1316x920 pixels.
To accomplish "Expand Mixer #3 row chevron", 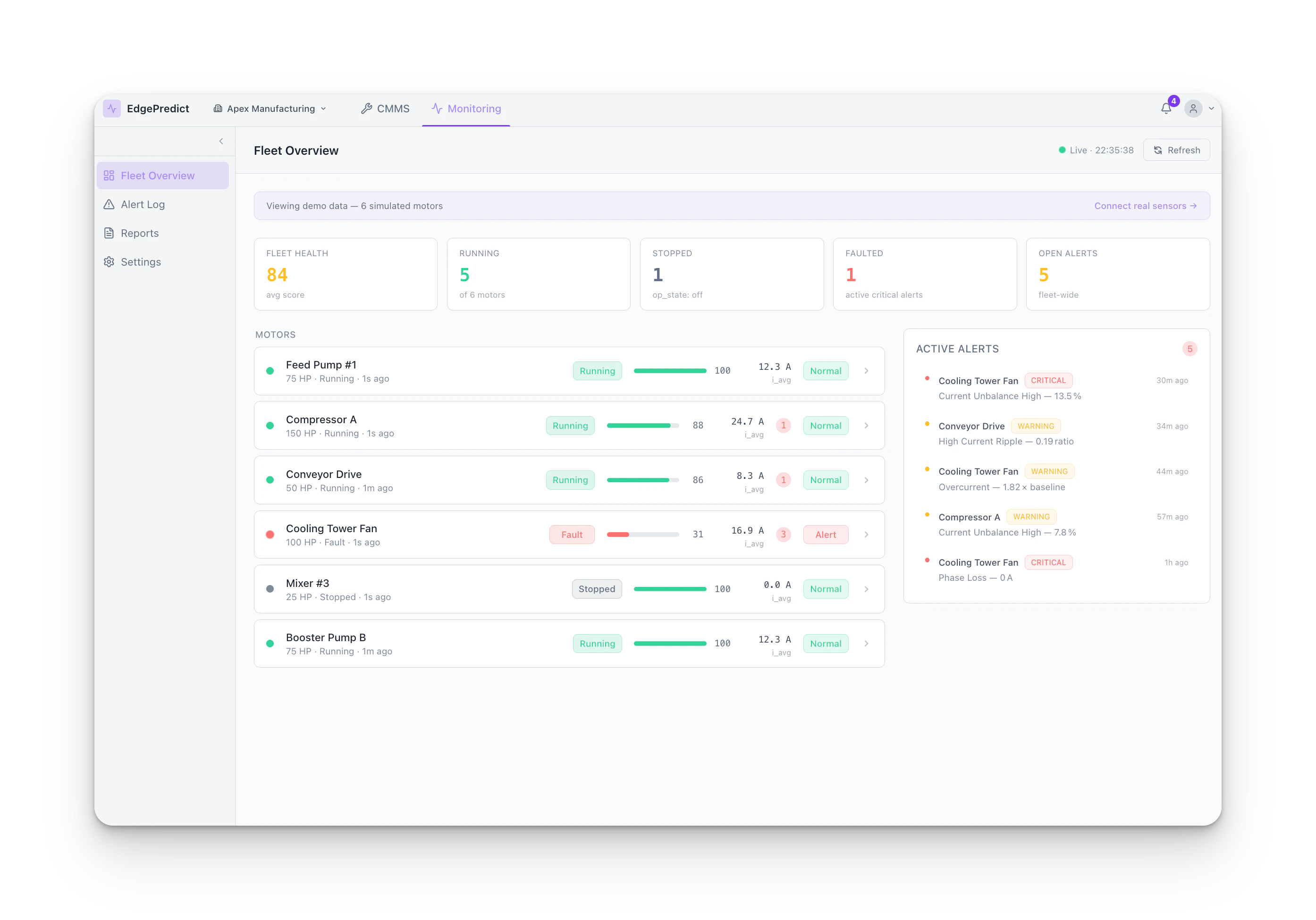I will pos(866,589).
